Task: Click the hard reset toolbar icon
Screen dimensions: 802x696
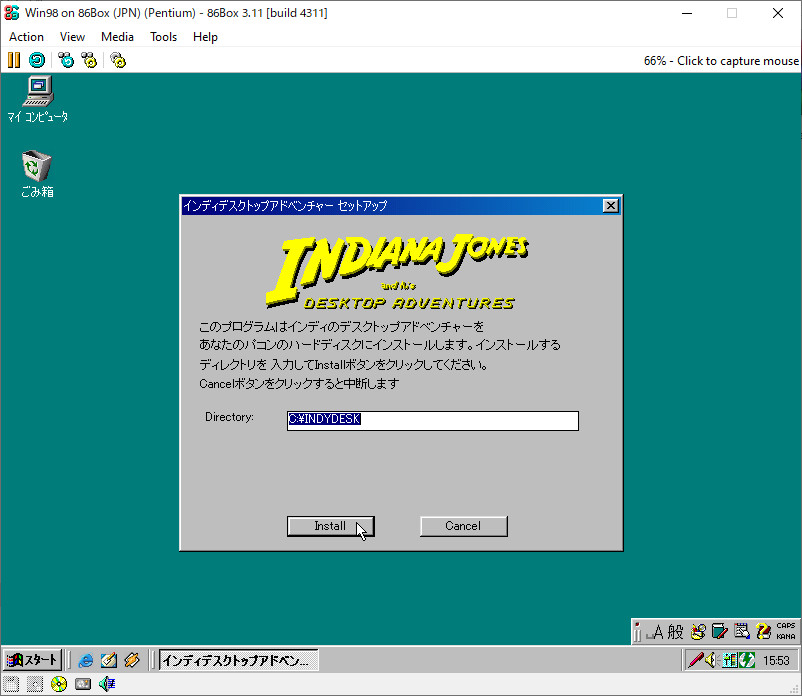Action: 37,60
